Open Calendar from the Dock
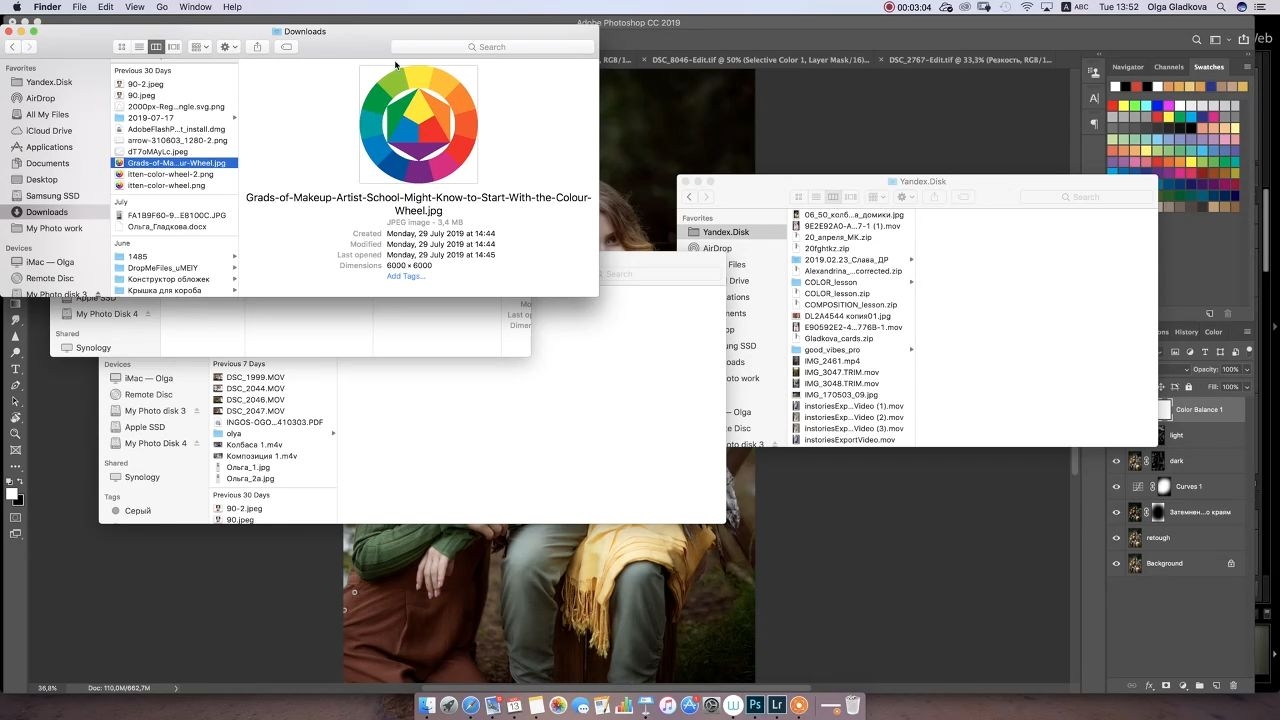1280x720 pixels. [515, 706]
